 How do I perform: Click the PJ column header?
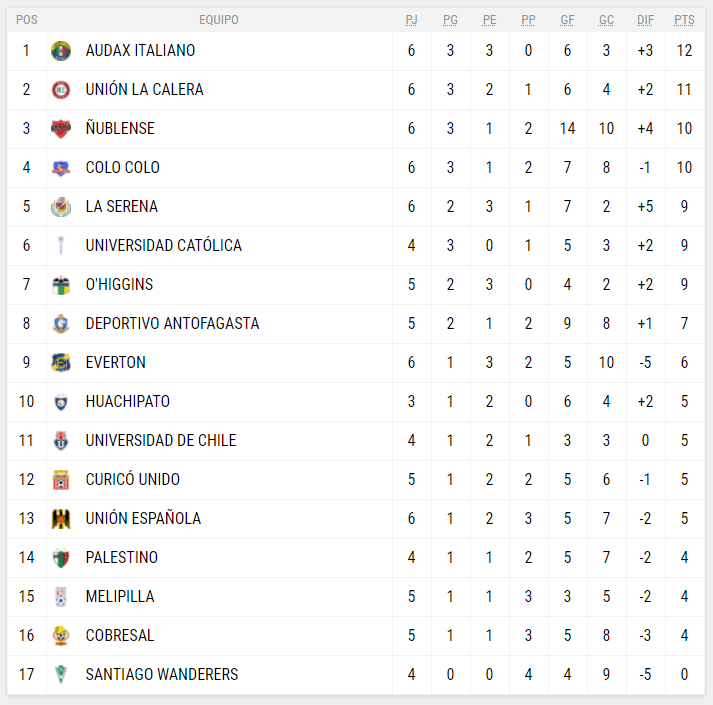[411, 20]
